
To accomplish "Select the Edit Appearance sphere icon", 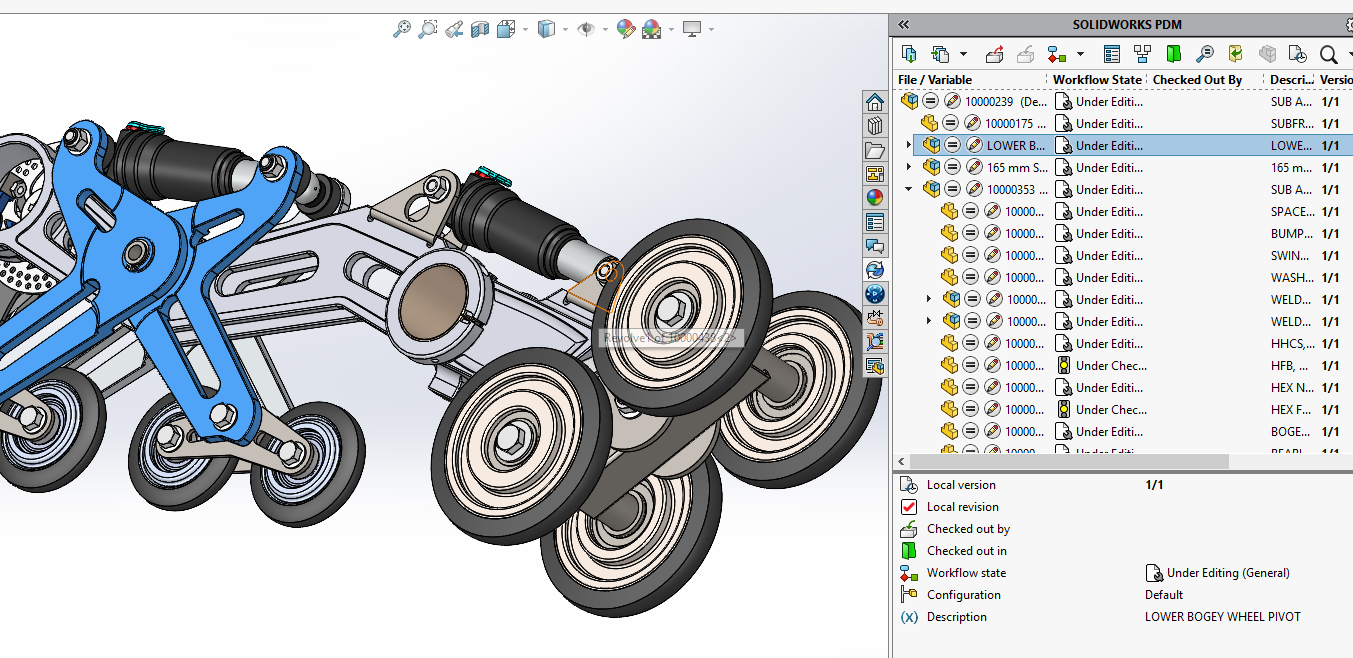I will pos(625,28).
